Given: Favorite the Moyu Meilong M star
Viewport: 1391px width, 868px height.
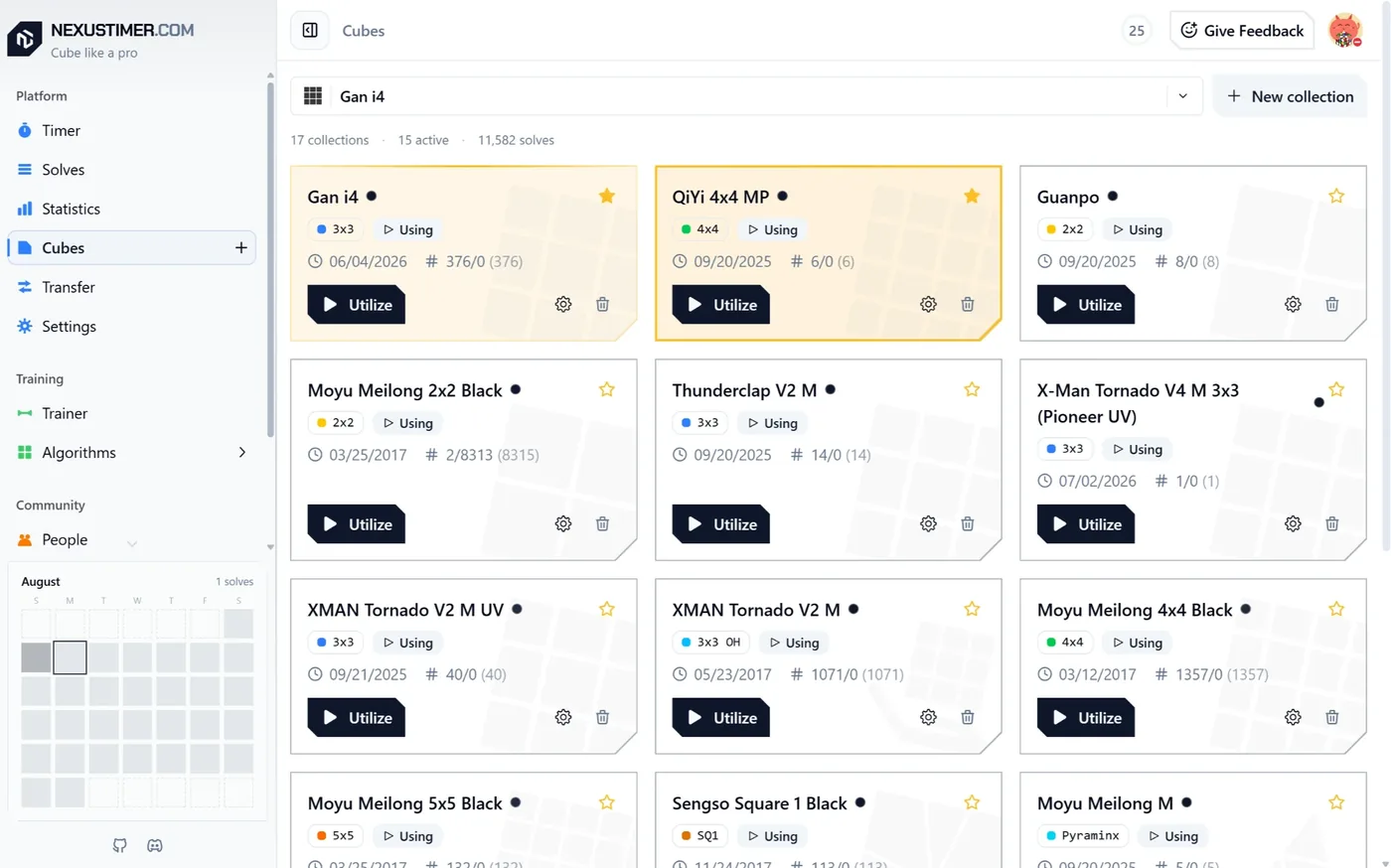Looking at the screenshot, I should (1336, 803).
